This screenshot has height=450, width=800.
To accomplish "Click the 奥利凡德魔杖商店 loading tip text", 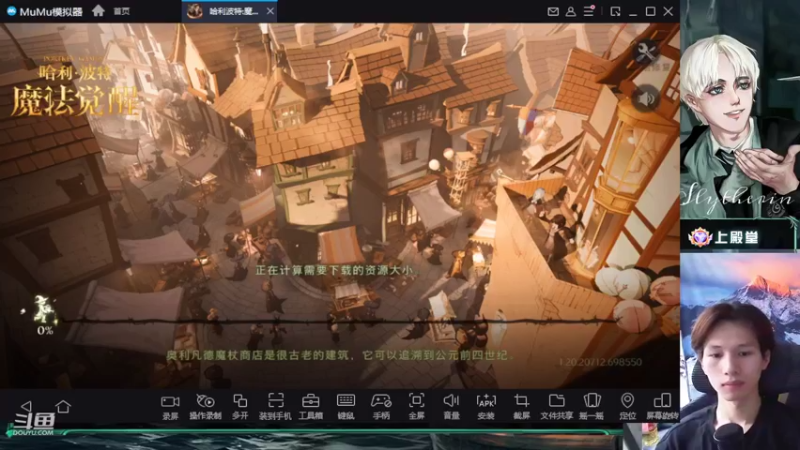I will pyautogui.click(x=340, y=355).
